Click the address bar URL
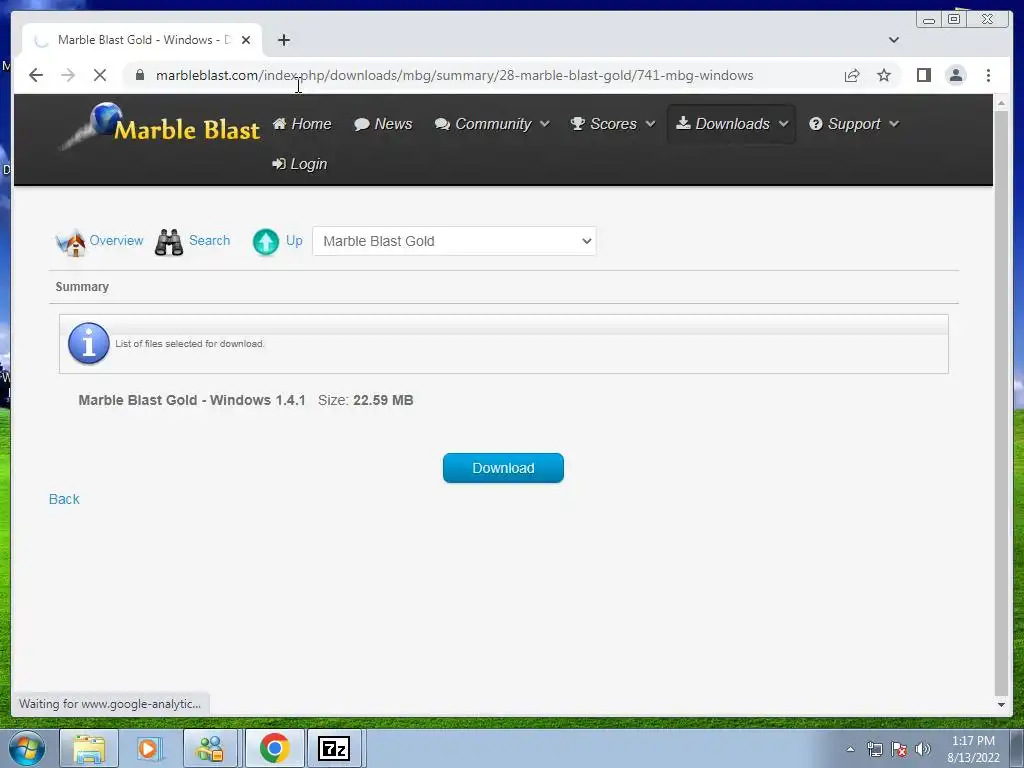 coord(455,75)
